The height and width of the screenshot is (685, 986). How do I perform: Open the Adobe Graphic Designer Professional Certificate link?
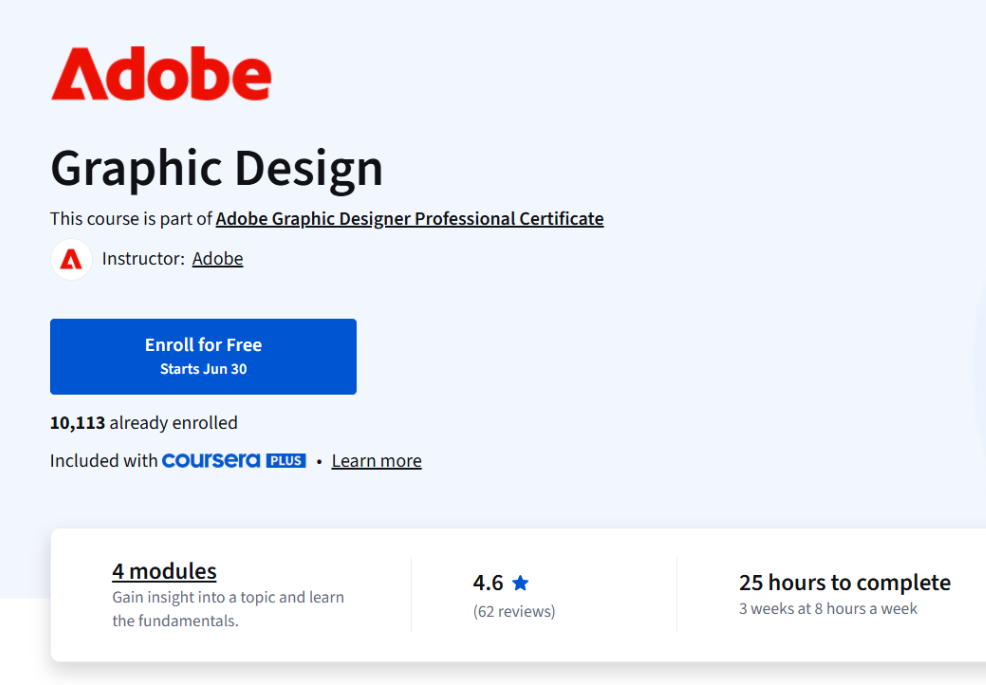410,218
